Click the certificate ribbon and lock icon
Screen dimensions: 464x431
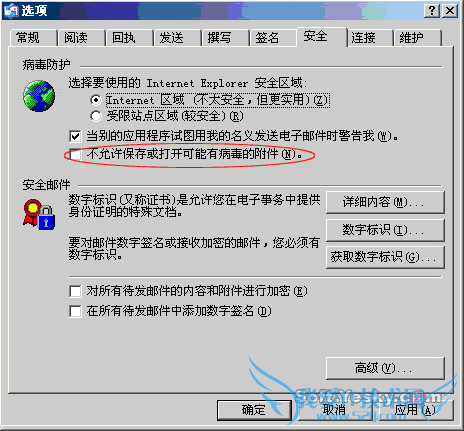39,215
